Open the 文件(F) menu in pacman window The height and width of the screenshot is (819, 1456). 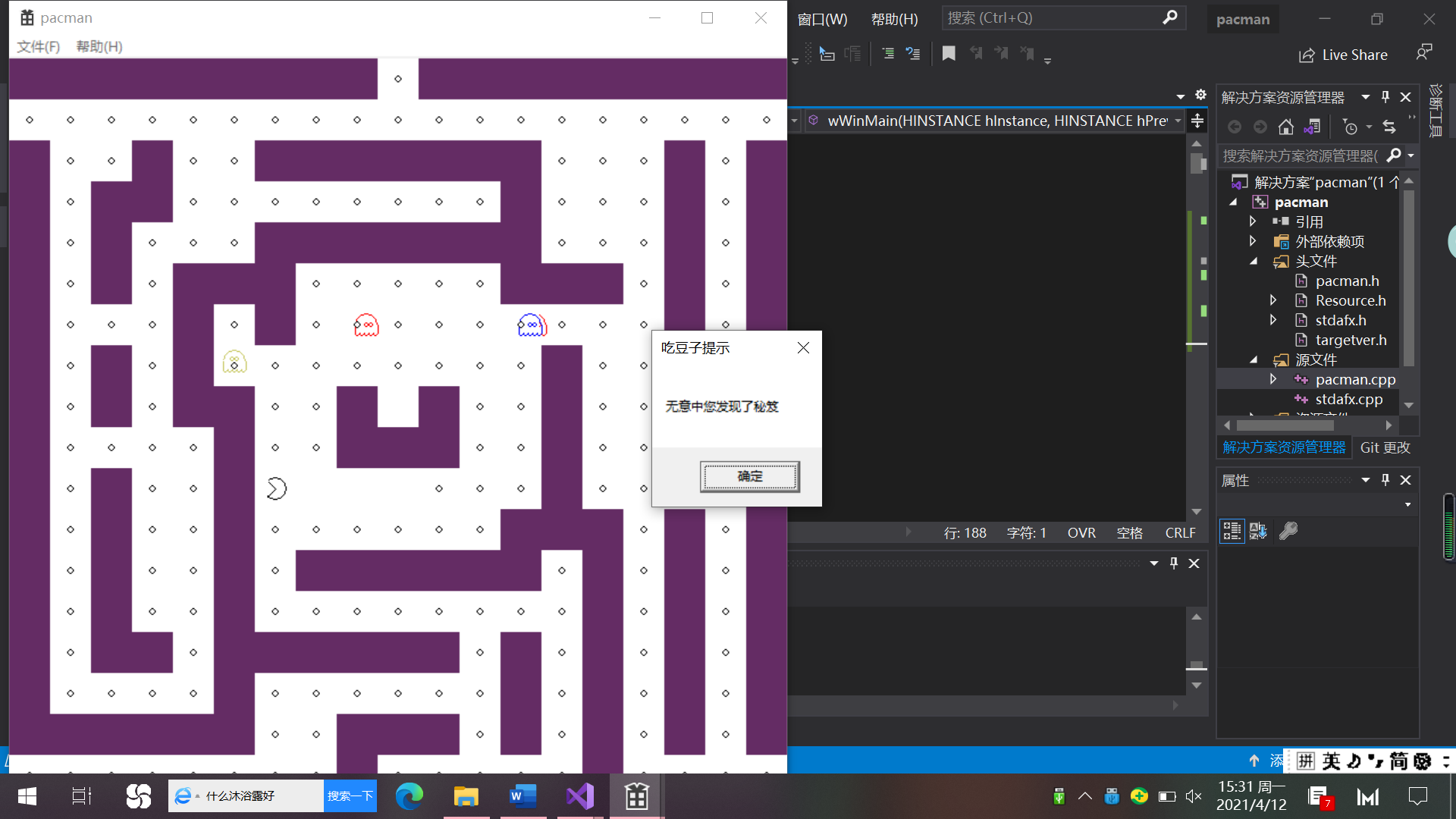click(38, 47)
